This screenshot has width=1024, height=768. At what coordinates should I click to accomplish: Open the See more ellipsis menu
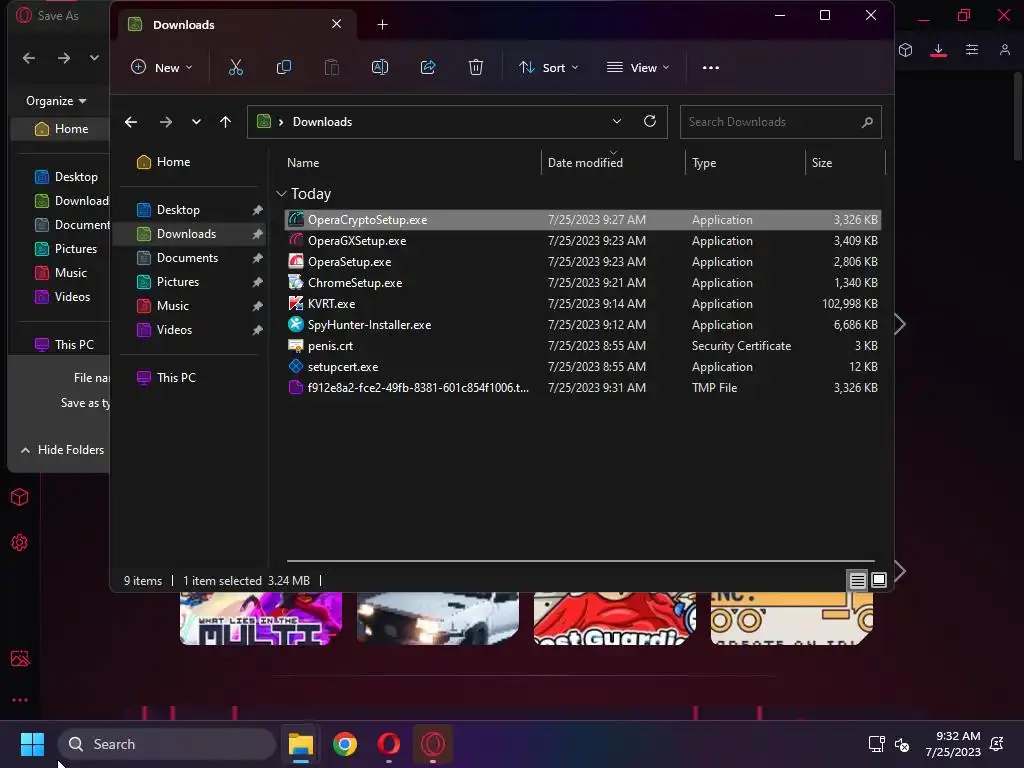pos(711,67)
